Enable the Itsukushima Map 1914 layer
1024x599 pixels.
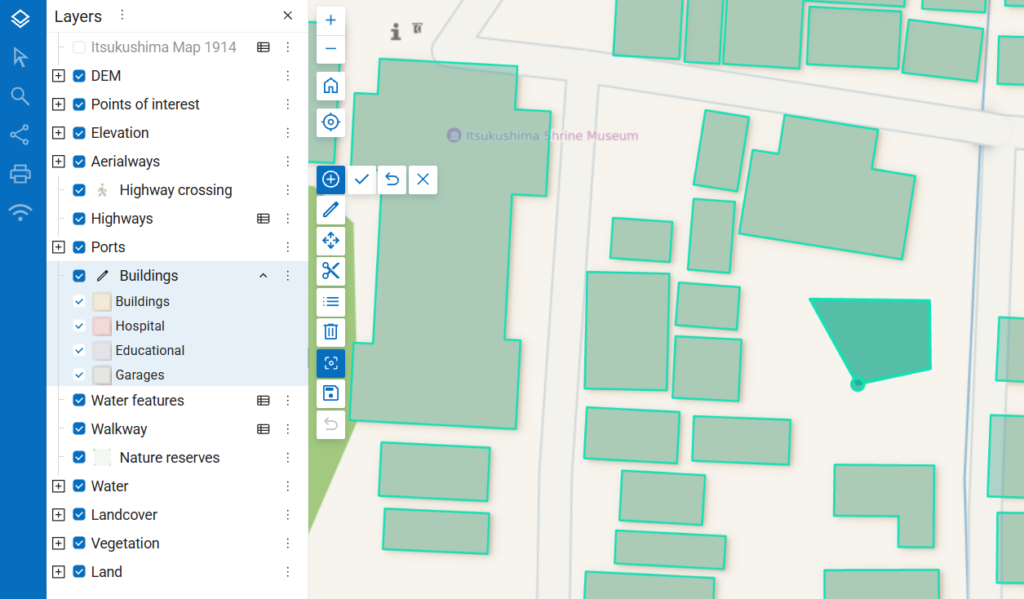click(79, 47)
